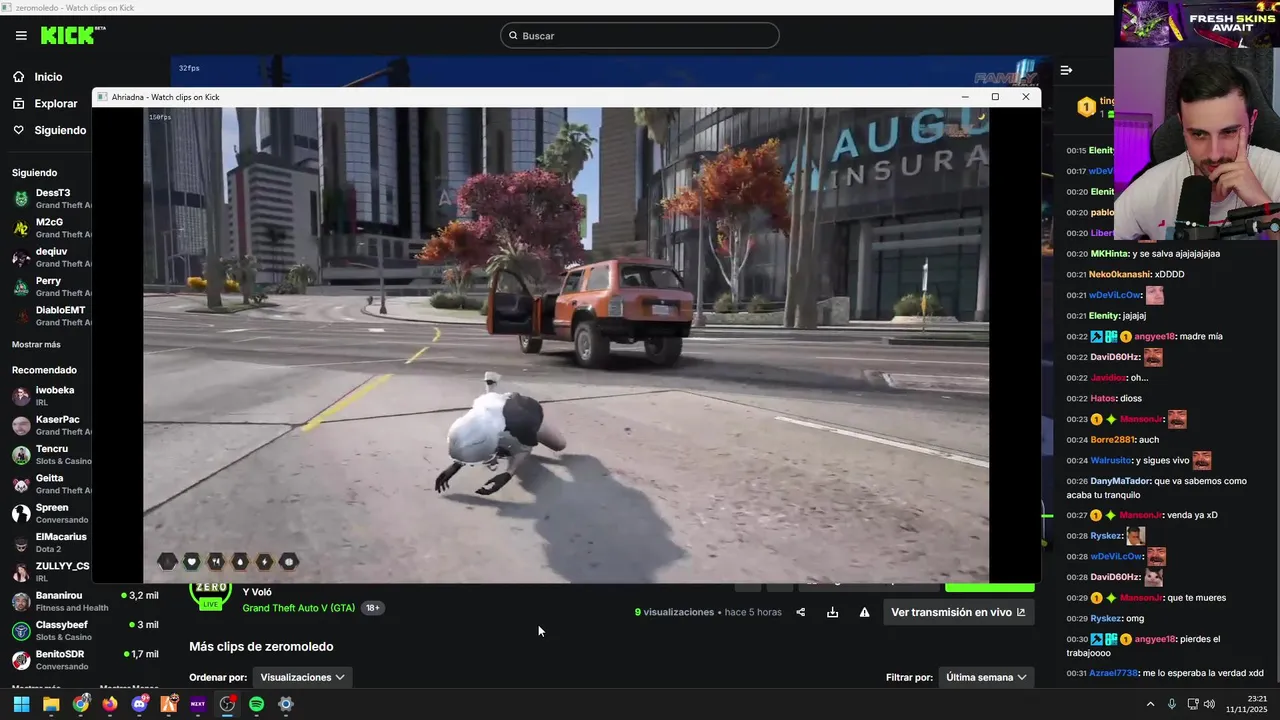1280x720 pixels.
Task: Open the volume tray icon
Action: pyautogui.click(x=1209, y=704)
